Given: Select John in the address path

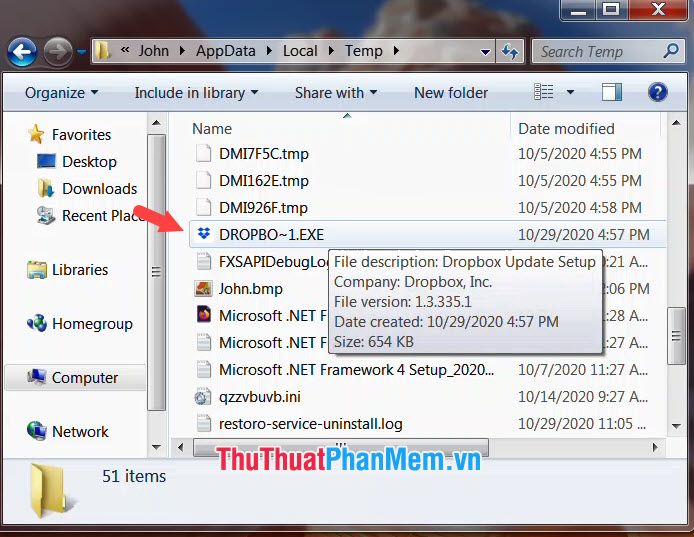Looking at the screenshot, I should point(154,51).
